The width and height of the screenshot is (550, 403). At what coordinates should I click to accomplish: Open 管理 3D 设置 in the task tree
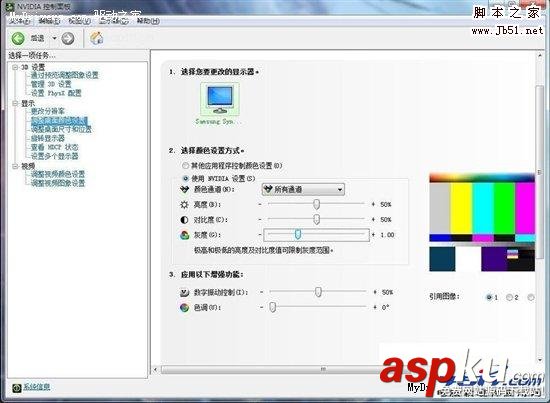pyautogui.click(x=51, y=84)
